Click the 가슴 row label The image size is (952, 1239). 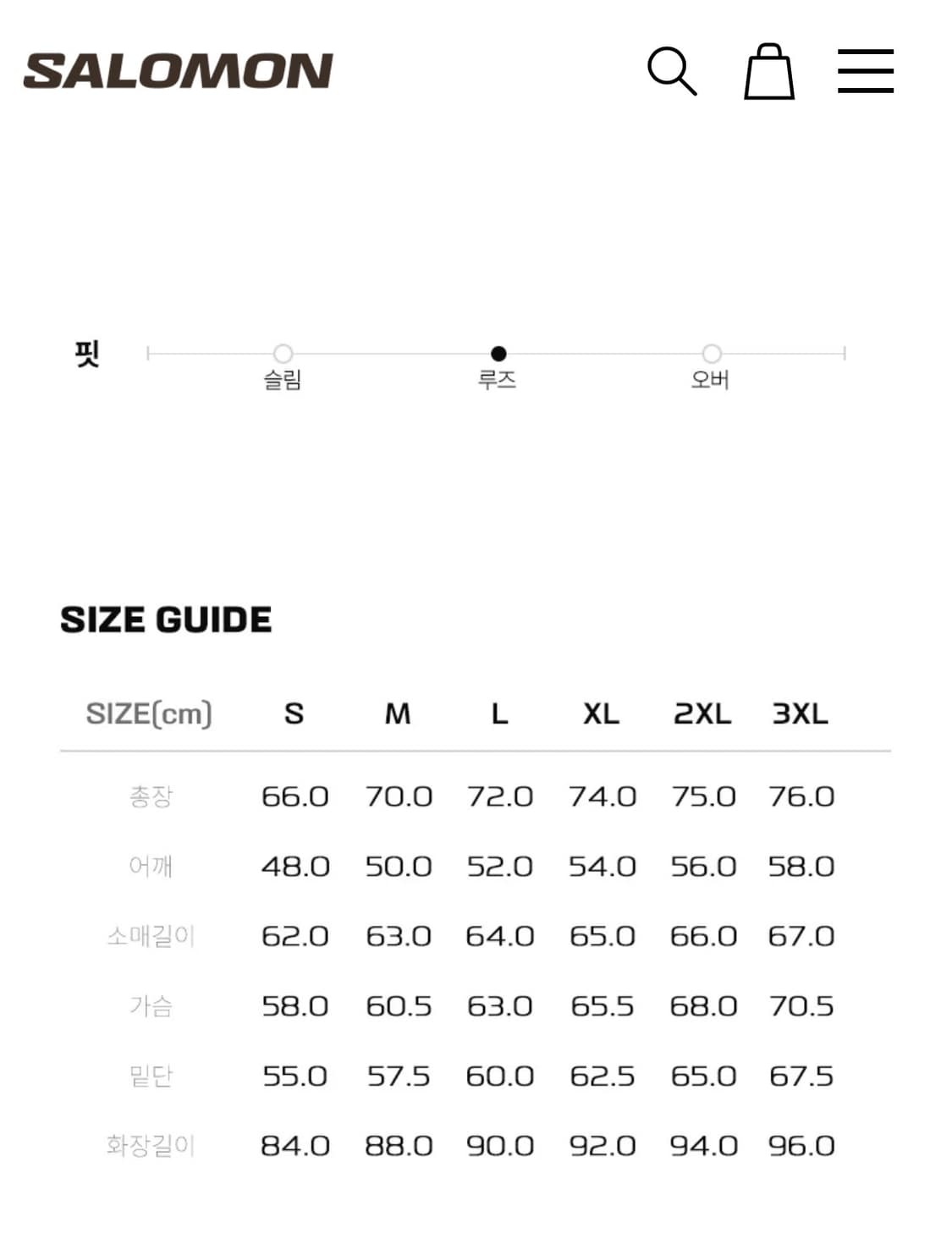[151, 1006]
